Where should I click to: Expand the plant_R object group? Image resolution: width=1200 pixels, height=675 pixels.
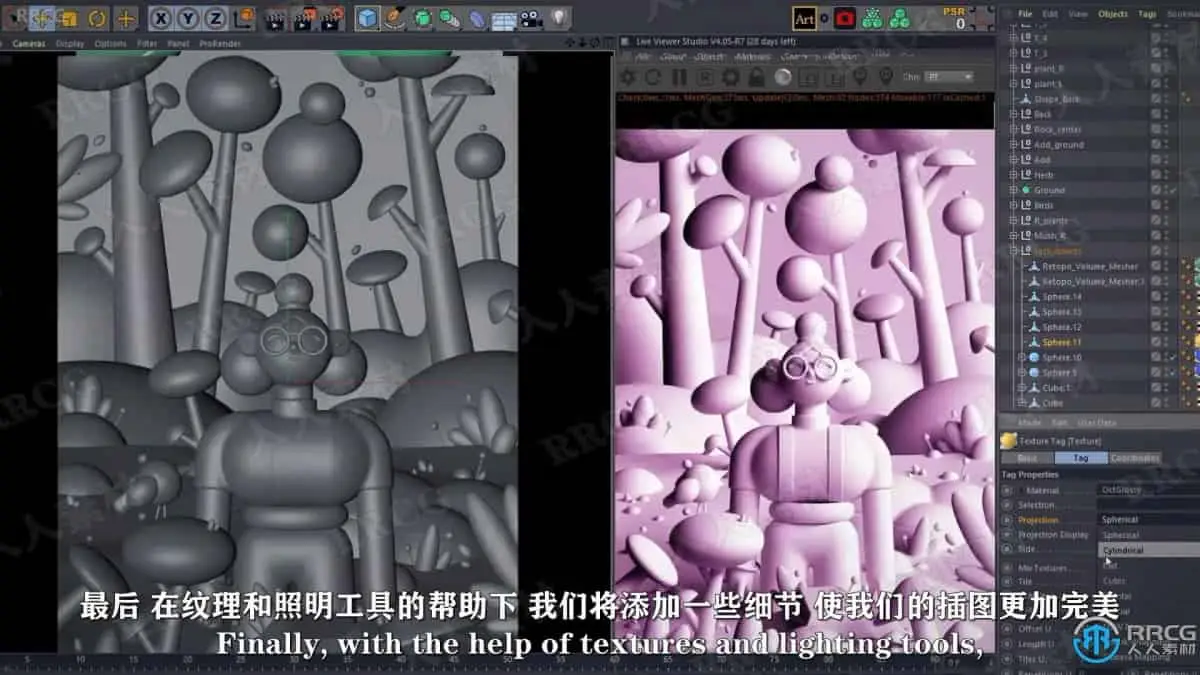(1013, 69)
